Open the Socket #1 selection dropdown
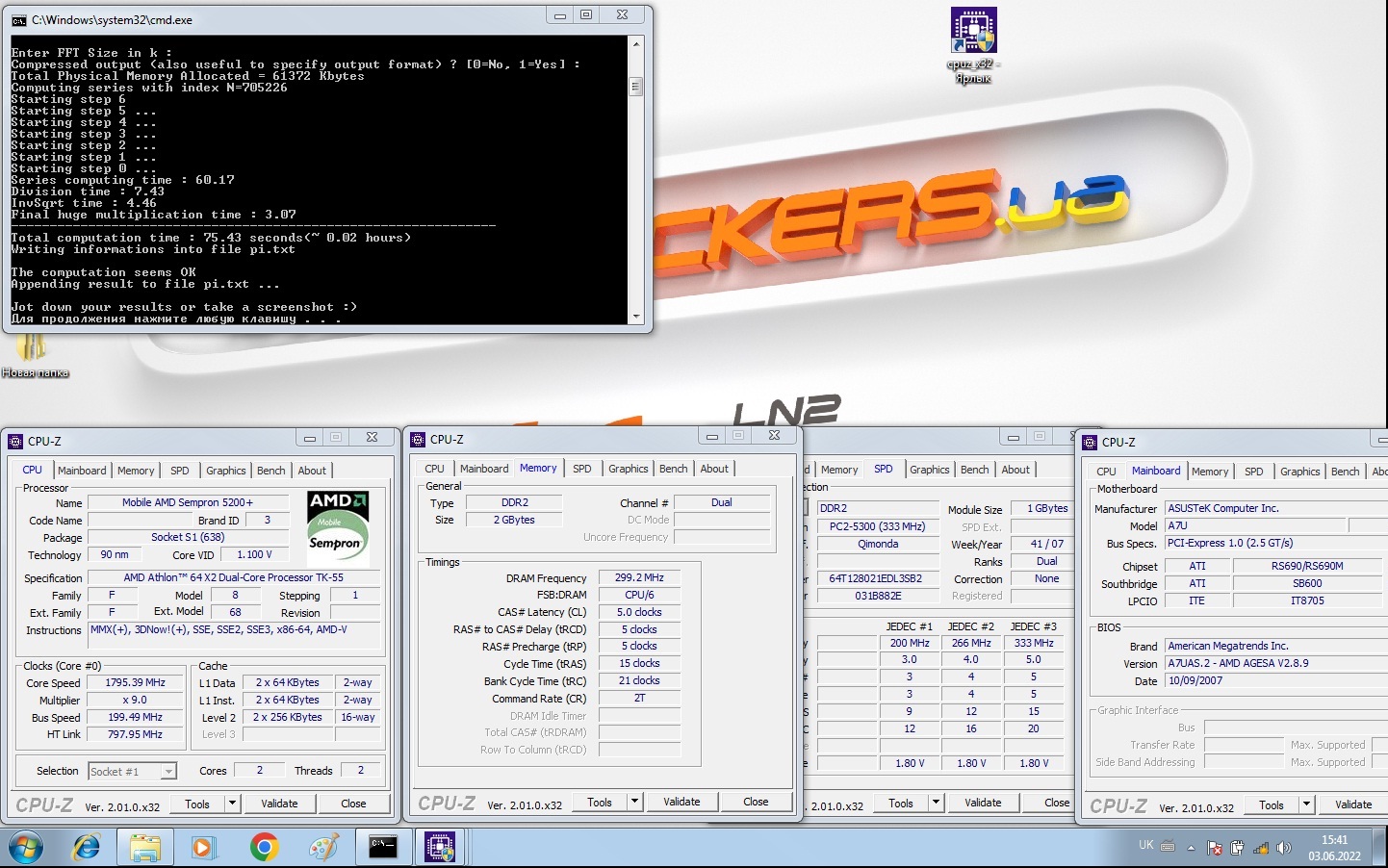 [x=133, y=771]
